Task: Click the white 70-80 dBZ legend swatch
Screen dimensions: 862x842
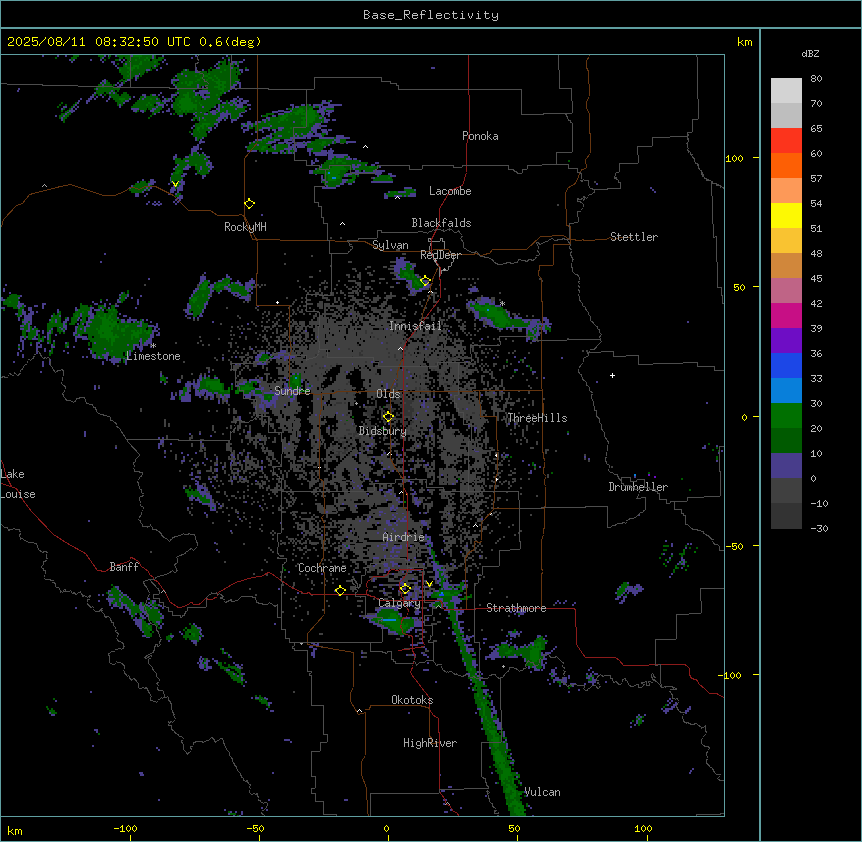Action: click(x=786, y=91)
